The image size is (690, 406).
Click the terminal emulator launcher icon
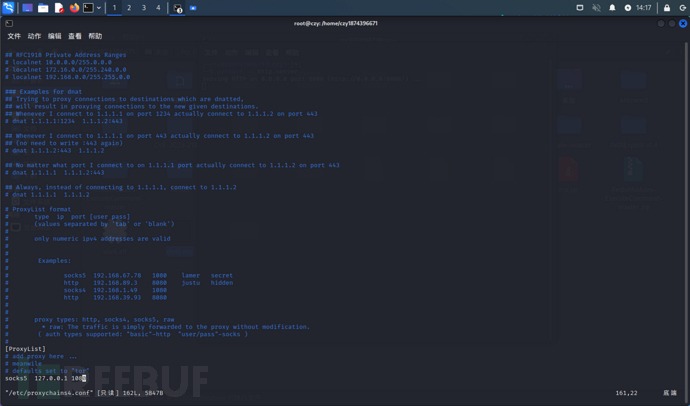click(x=88, y=8)
